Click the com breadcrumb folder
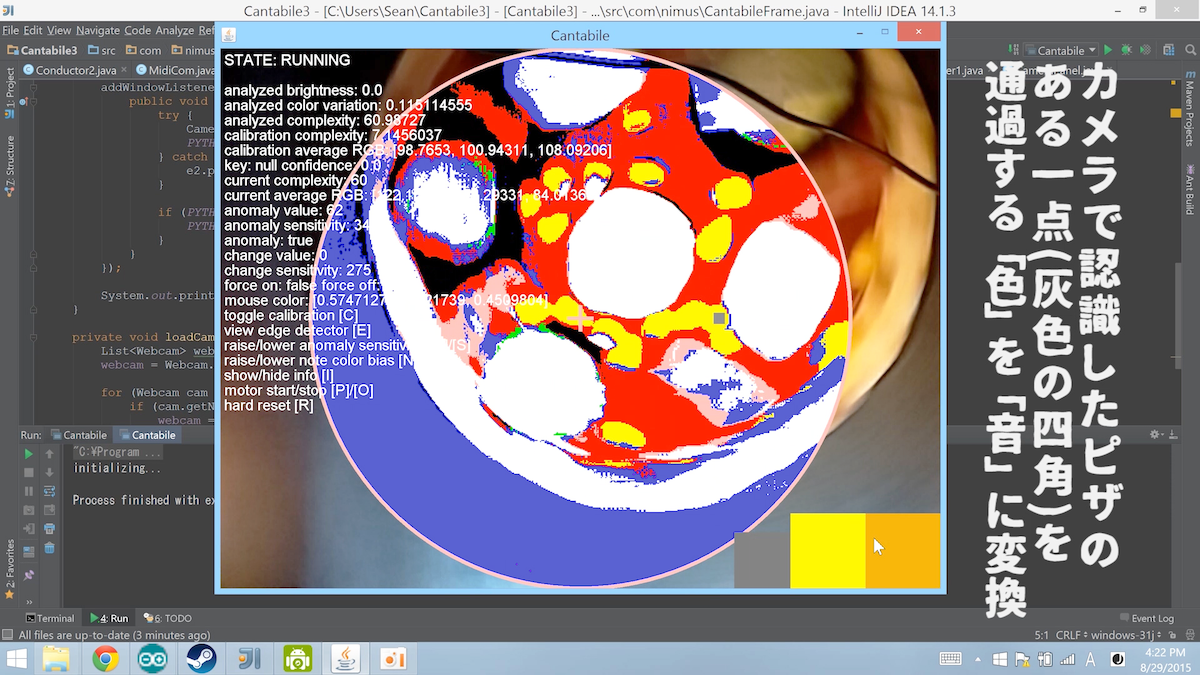This screenshot has width=1200, height=675. tap(143, 50)
